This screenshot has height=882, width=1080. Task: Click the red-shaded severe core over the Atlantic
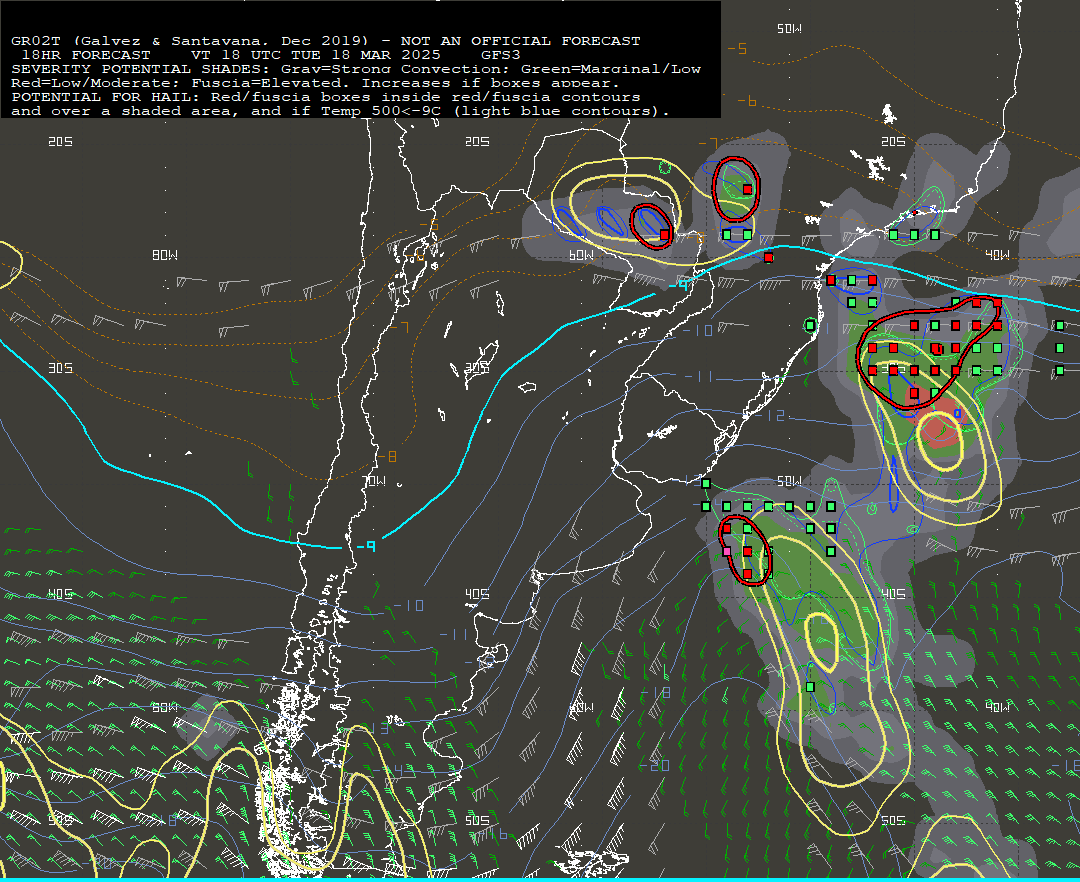click(x=942, y=427)
